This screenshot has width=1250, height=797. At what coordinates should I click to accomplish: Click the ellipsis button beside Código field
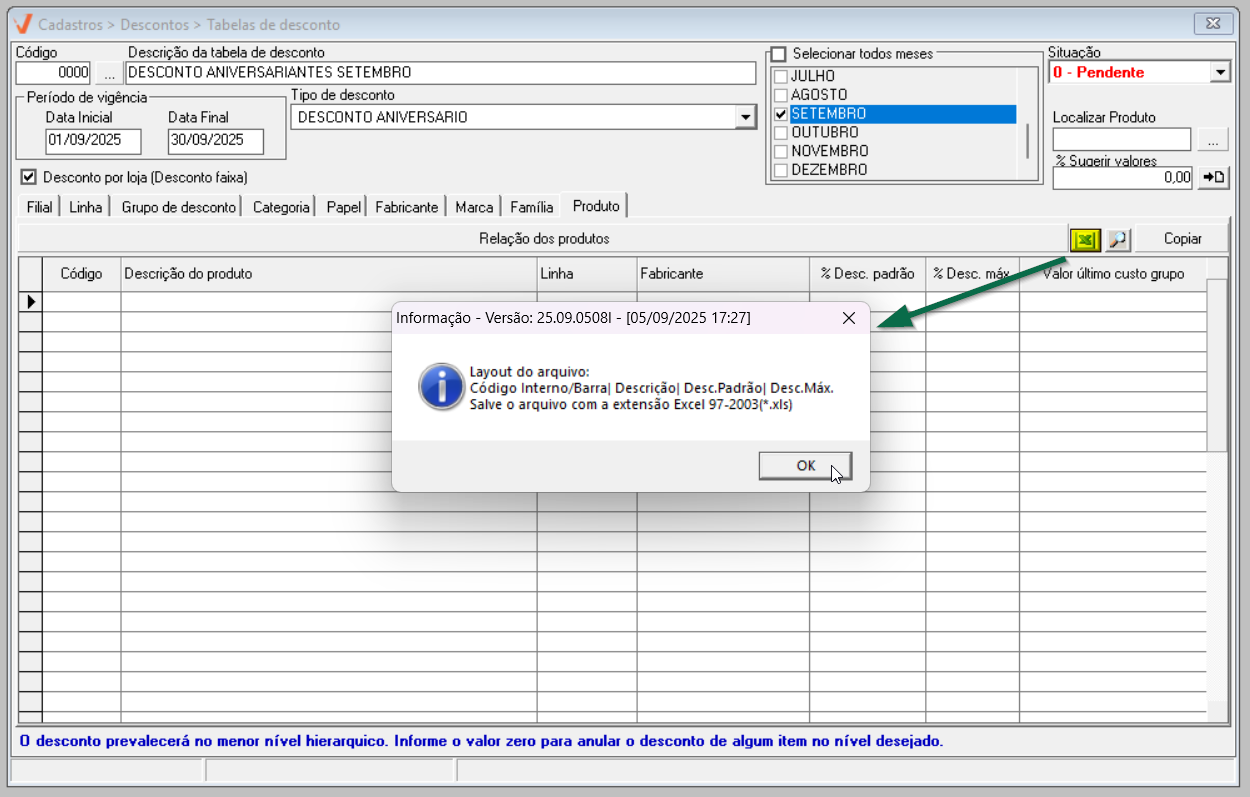[x=108, y=73]
